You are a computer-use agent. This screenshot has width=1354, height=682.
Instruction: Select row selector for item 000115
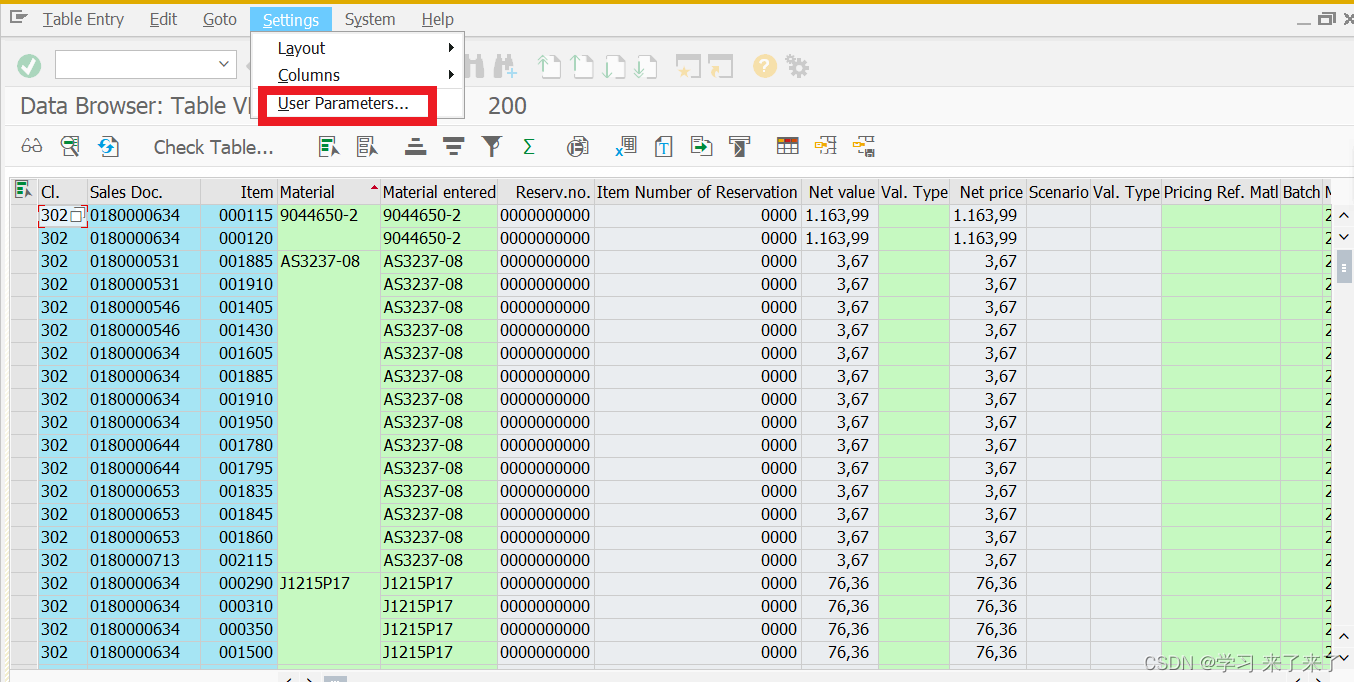[23, 215]
